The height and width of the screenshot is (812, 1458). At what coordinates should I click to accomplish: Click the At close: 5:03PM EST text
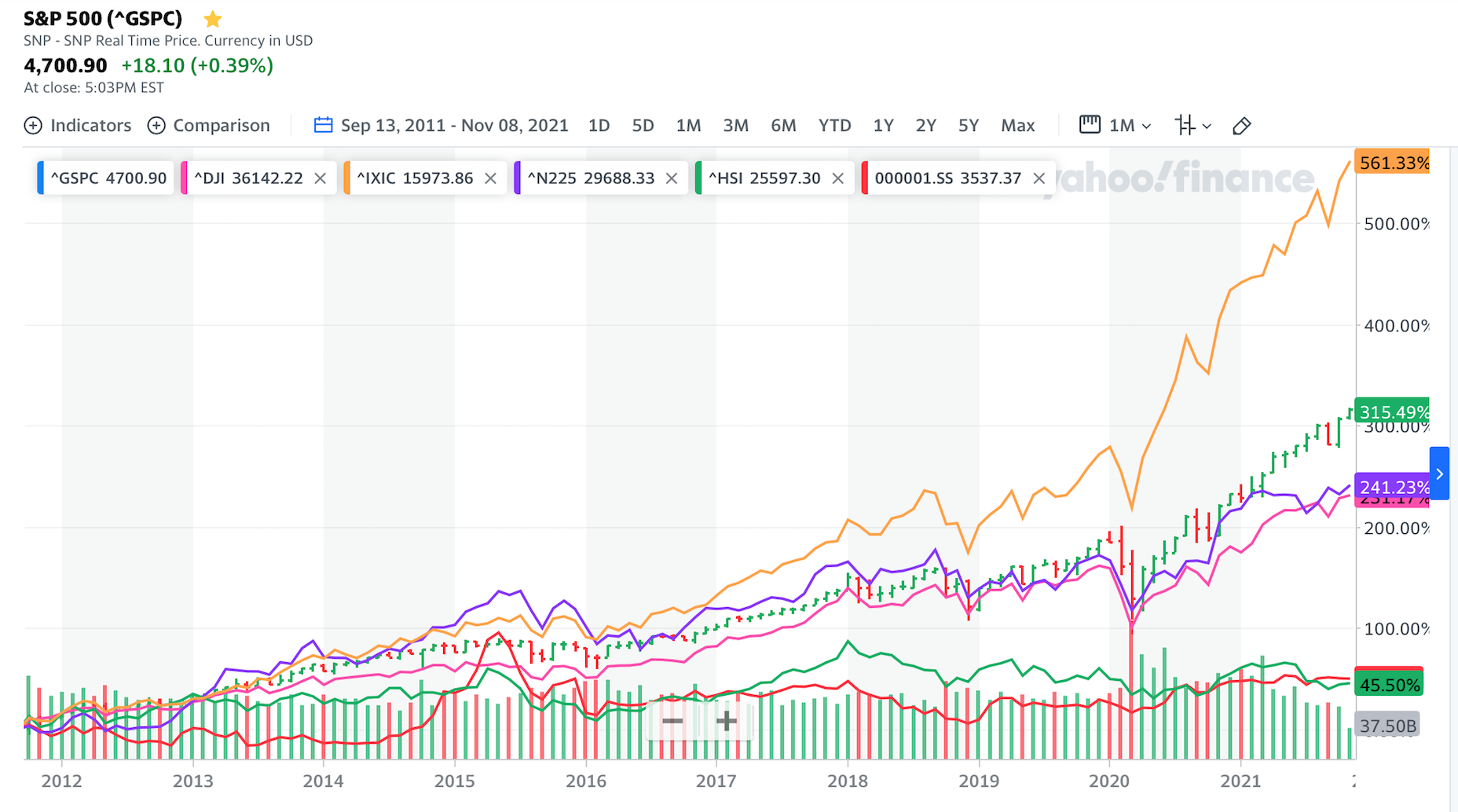coord(94,88)
